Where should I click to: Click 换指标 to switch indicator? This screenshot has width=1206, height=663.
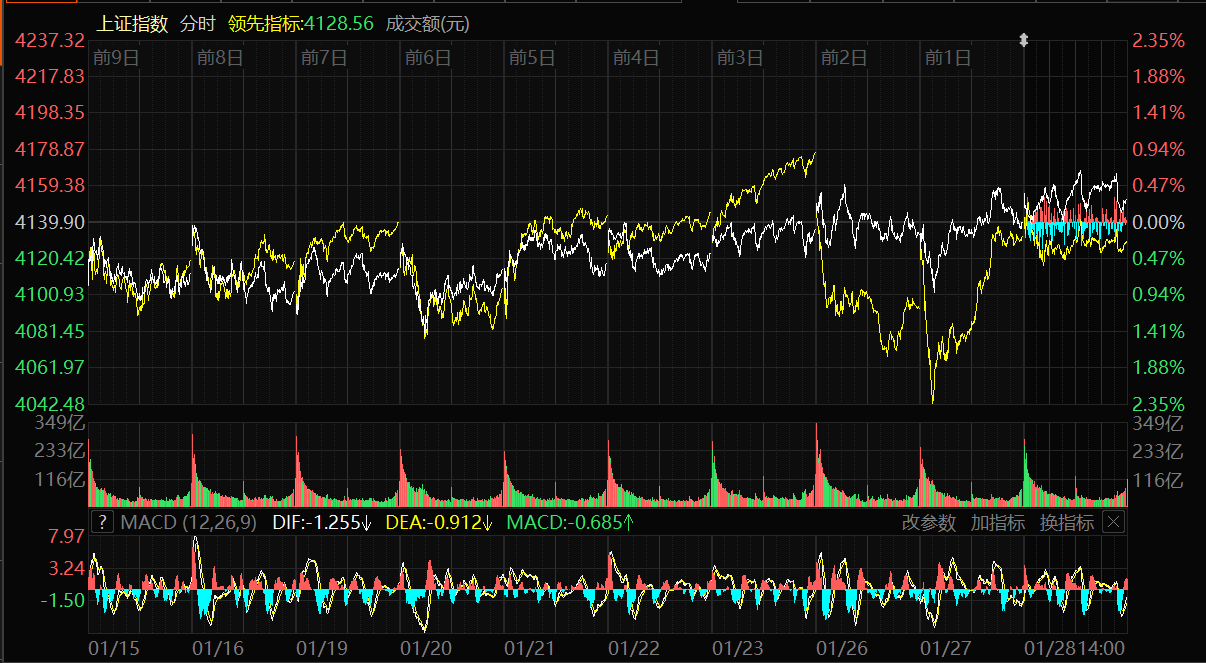[x=1066, y=522]
